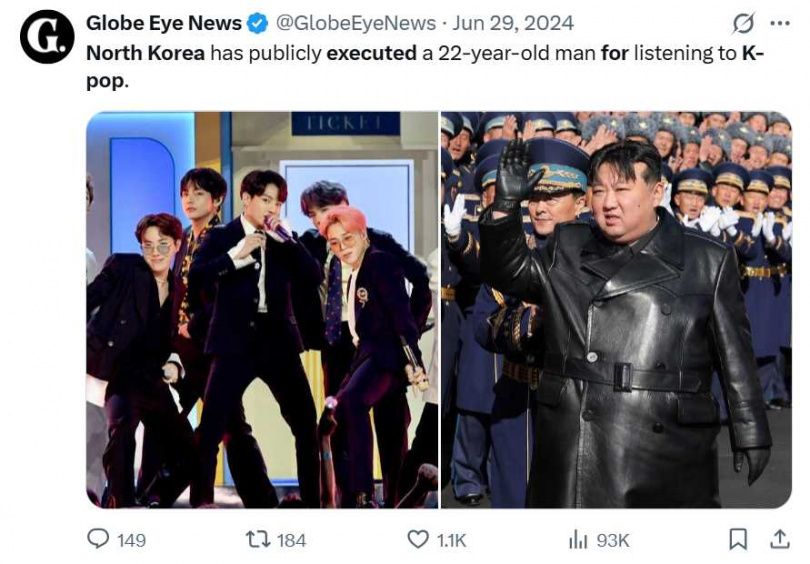Open the right photo of man in leather coat
The width and height of the screenshot is (810, 564).
click(x=616, y=309)
